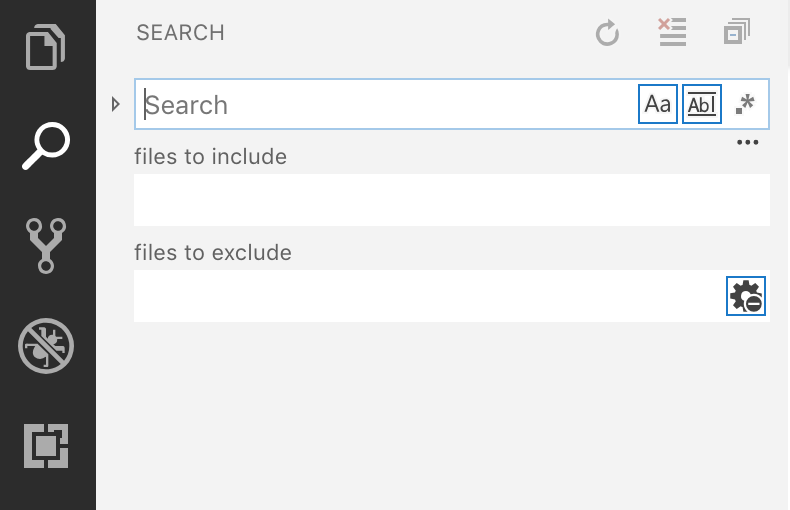Expand the Replace field arrow
Viewport: 790px width, 510px height.
[x=116, y=104]
